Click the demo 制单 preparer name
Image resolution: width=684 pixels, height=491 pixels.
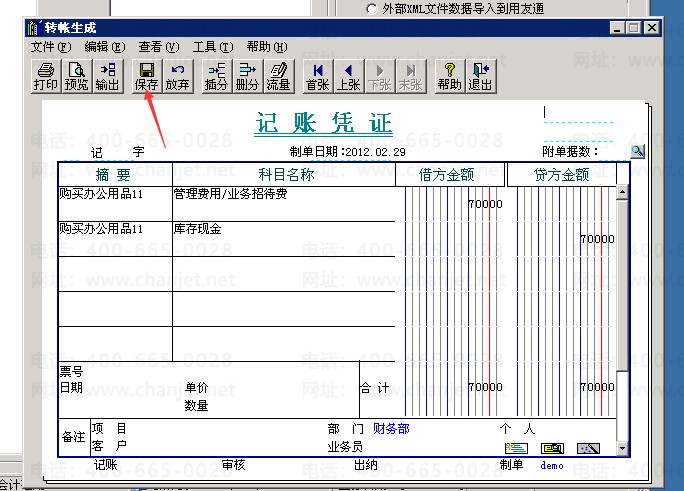(552, 466)
